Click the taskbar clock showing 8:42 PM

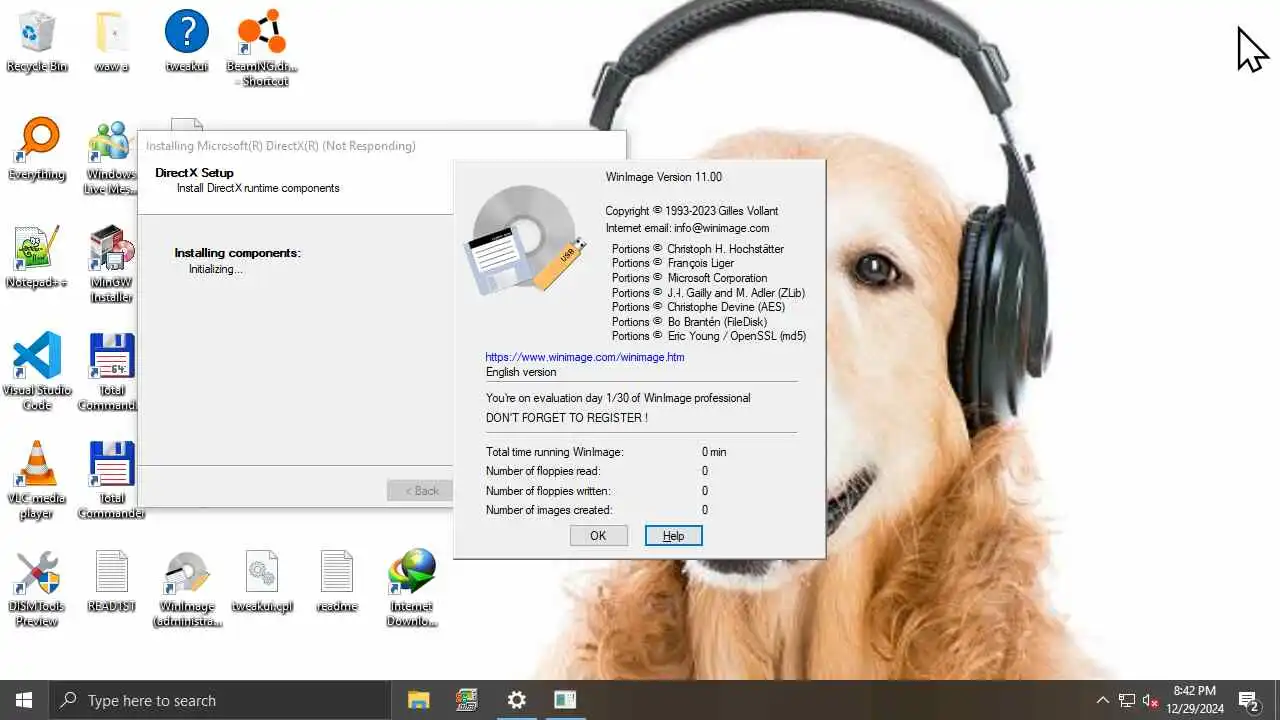click(1194, 700)
